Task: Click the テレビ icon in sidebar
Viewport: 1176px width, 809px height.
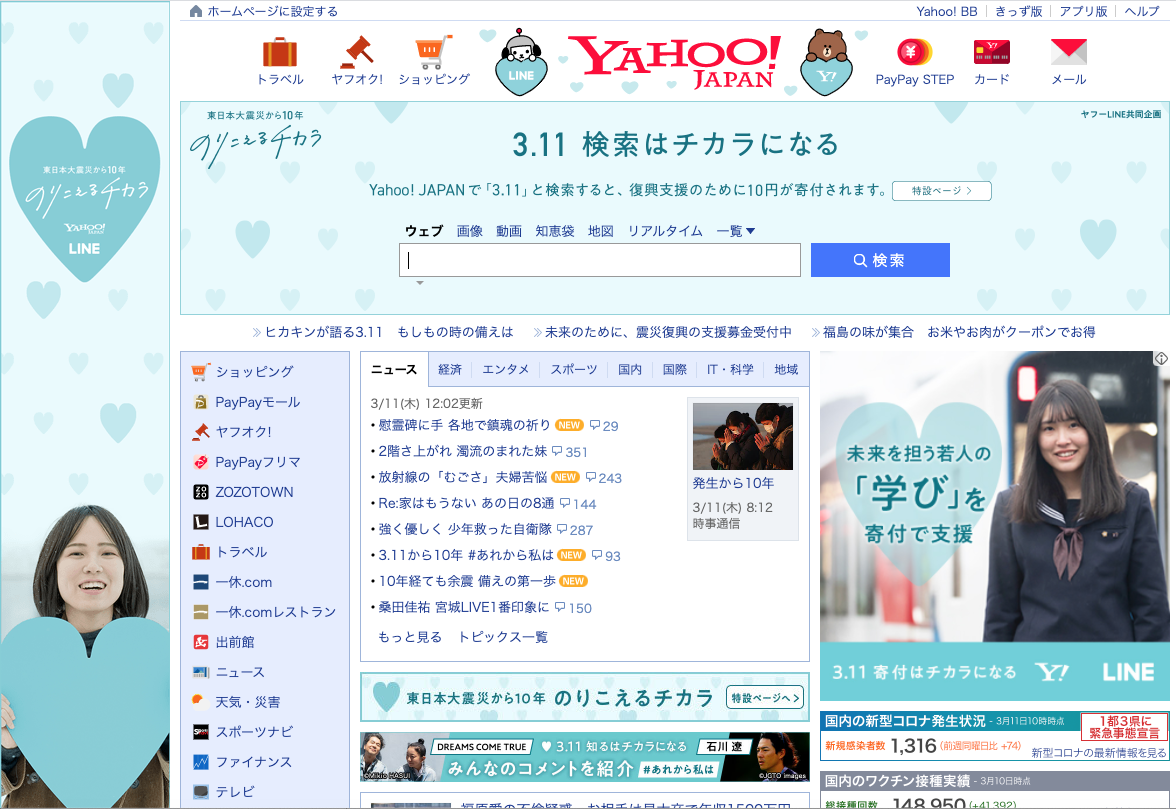Action: click(x=200, y=792)
